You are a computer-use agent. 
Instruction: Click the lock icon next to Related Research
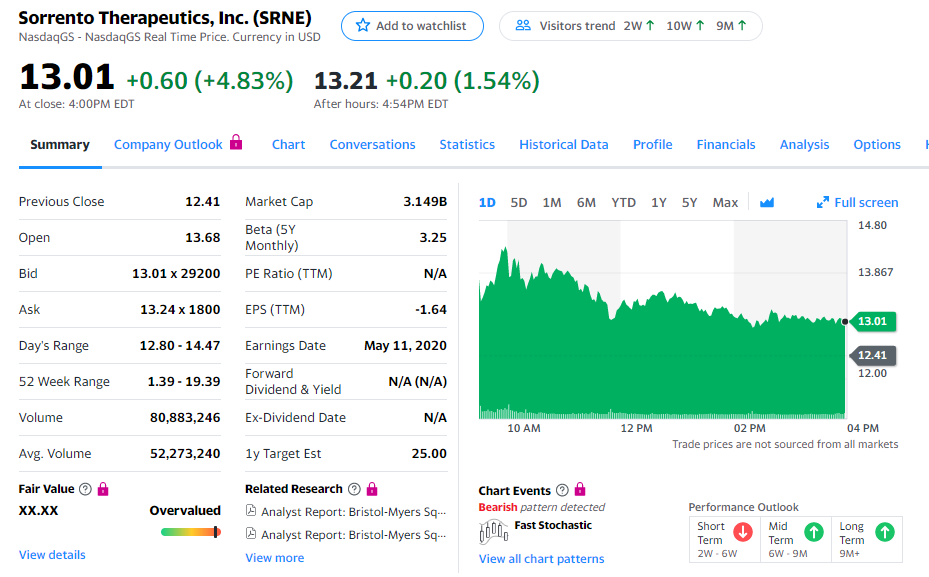coord(372,489)
